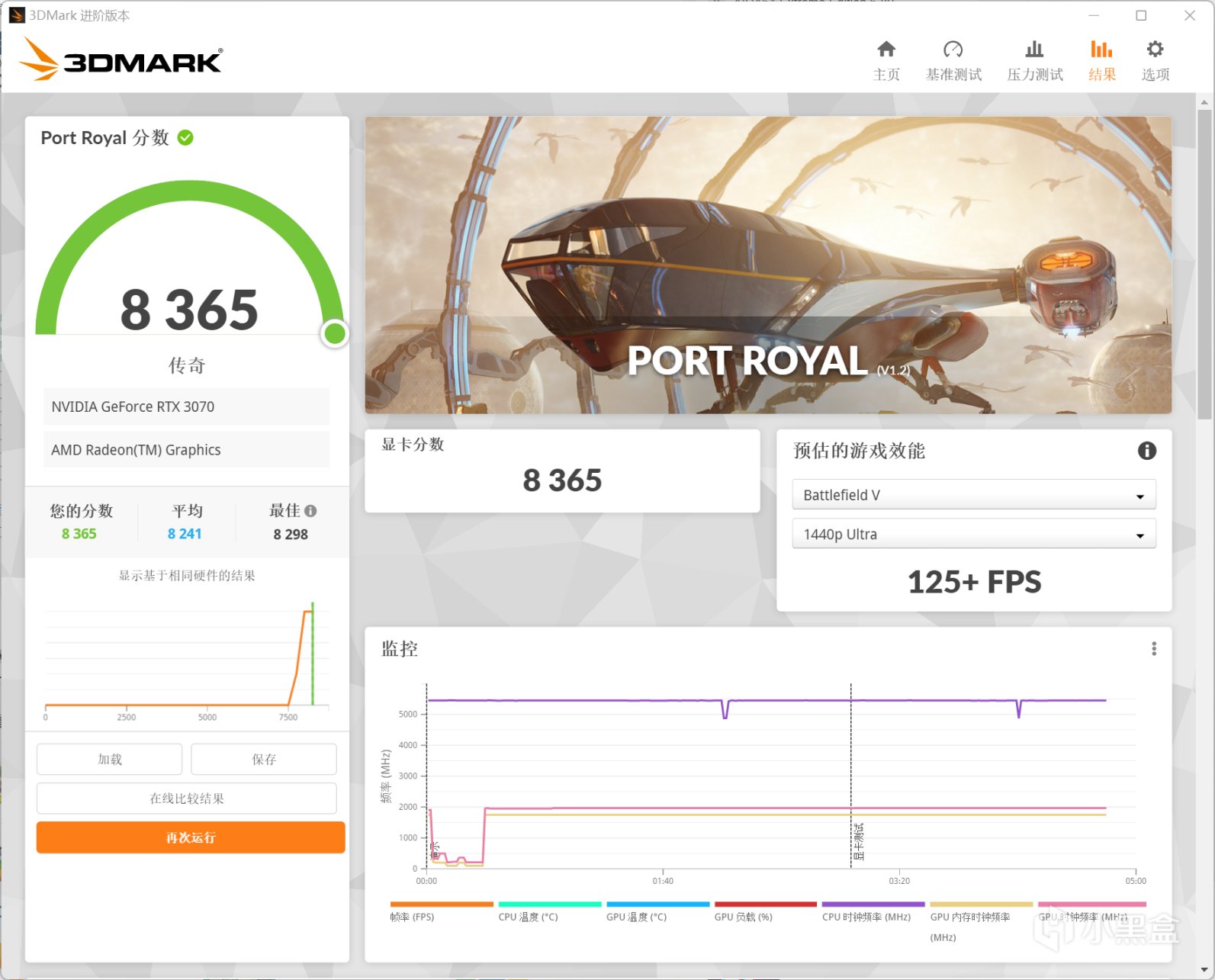The width and height of the screenshot is (1215, 980).
Task: Click the 8 365 value under 显卡分数
Action: 562,480
